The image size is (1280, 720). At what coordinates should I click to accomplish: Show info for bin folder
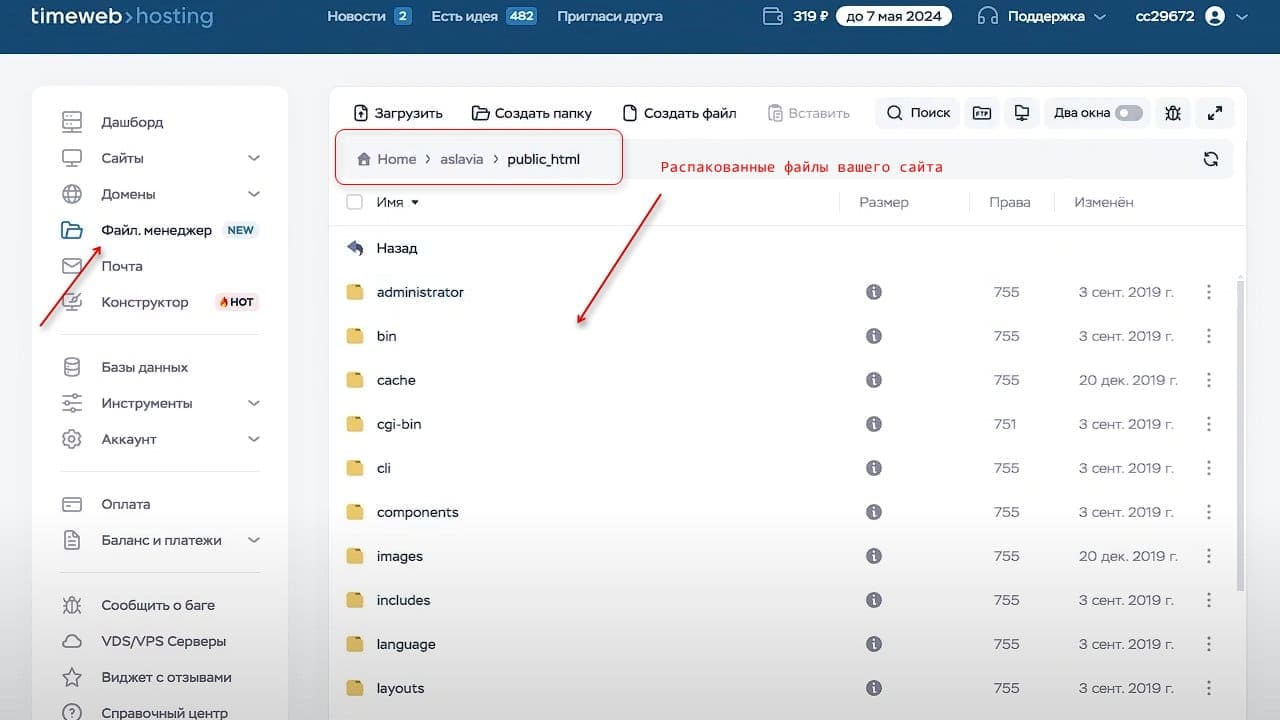tap(874, 336)
